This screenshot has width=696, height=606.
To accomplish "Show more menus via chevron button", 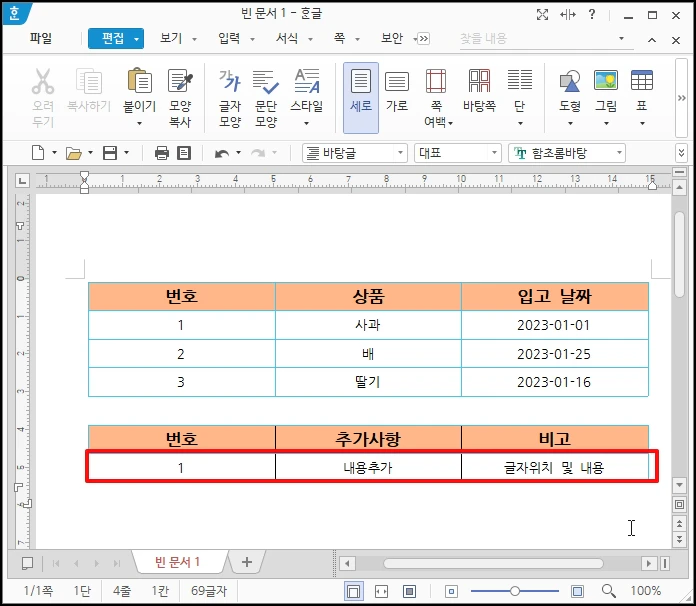I will point(424,39).
